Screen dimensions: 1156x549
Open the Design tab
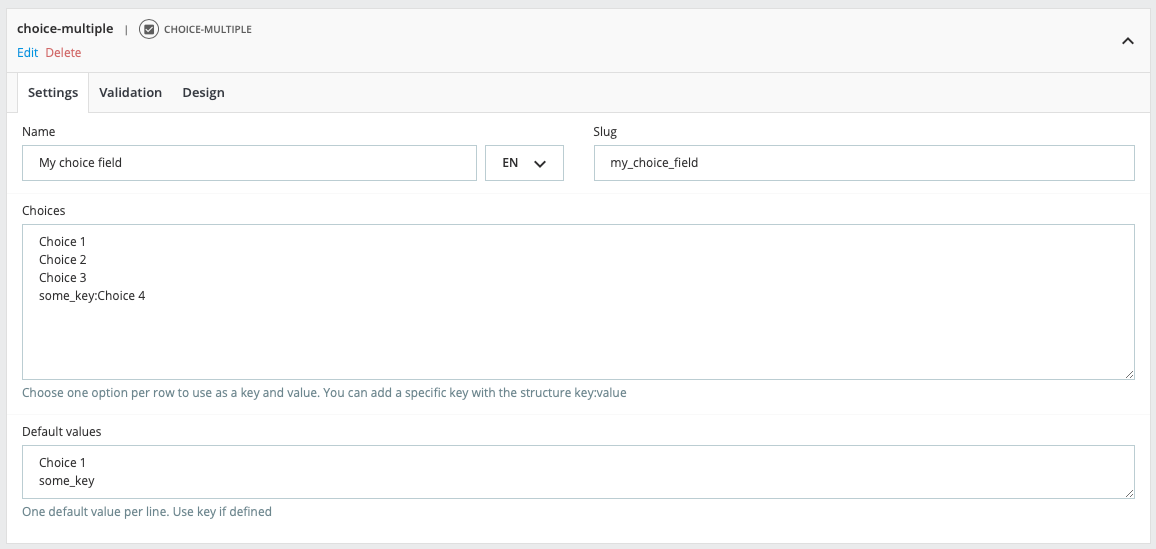point(203,93)
